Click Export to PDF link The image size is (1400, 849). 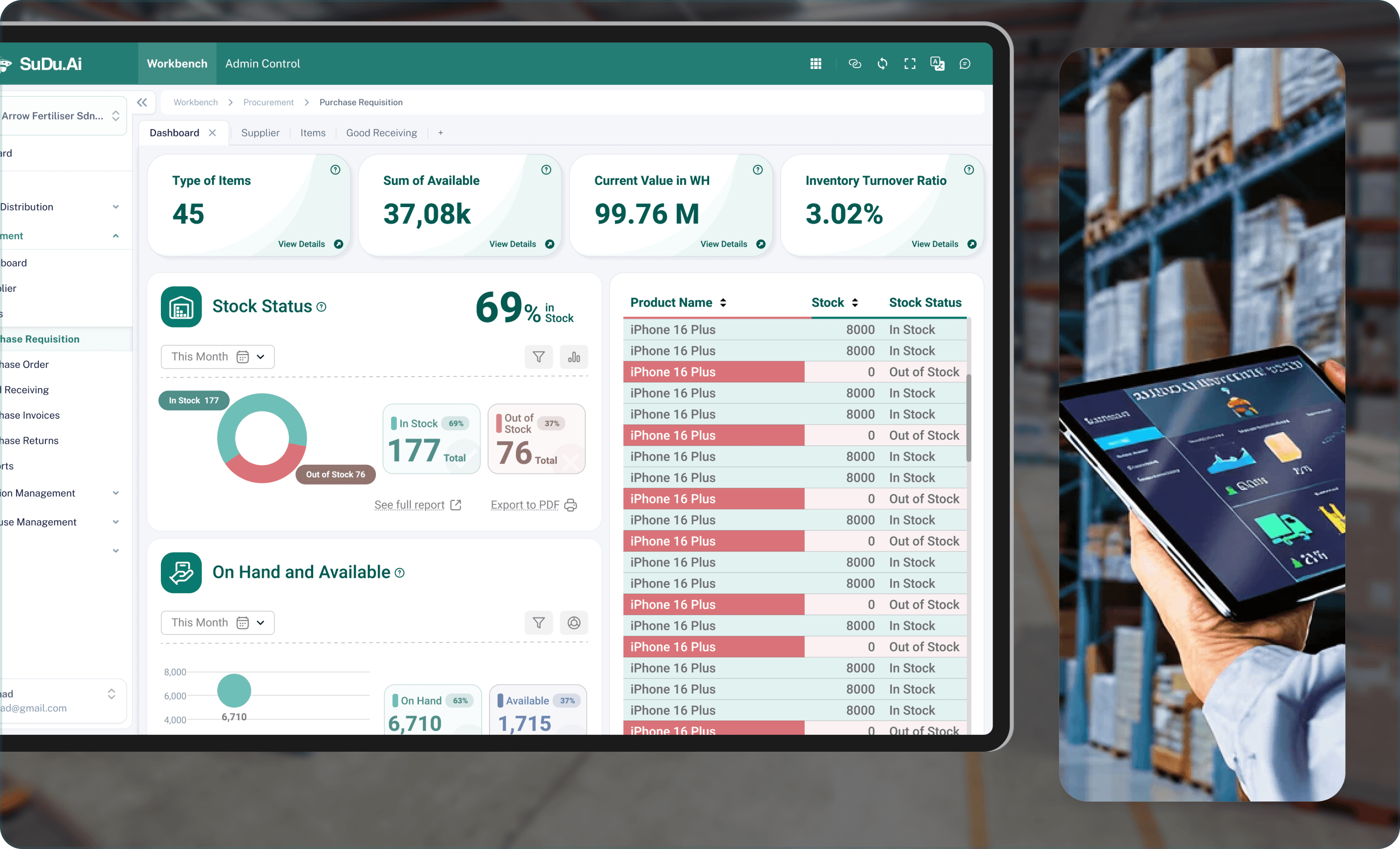tap(534, 505)
